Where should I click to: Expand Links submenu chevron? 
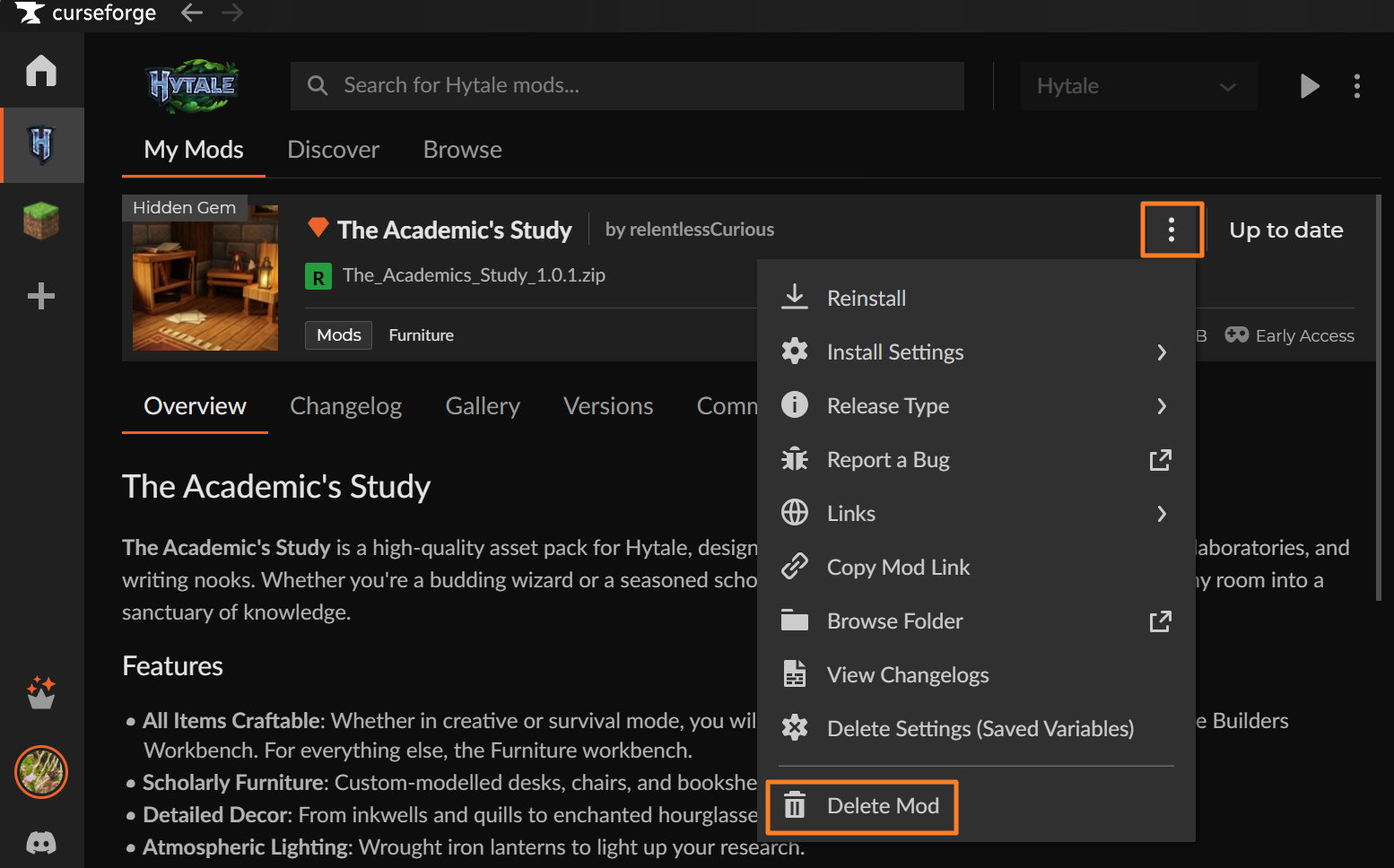tap(1162, 514)
